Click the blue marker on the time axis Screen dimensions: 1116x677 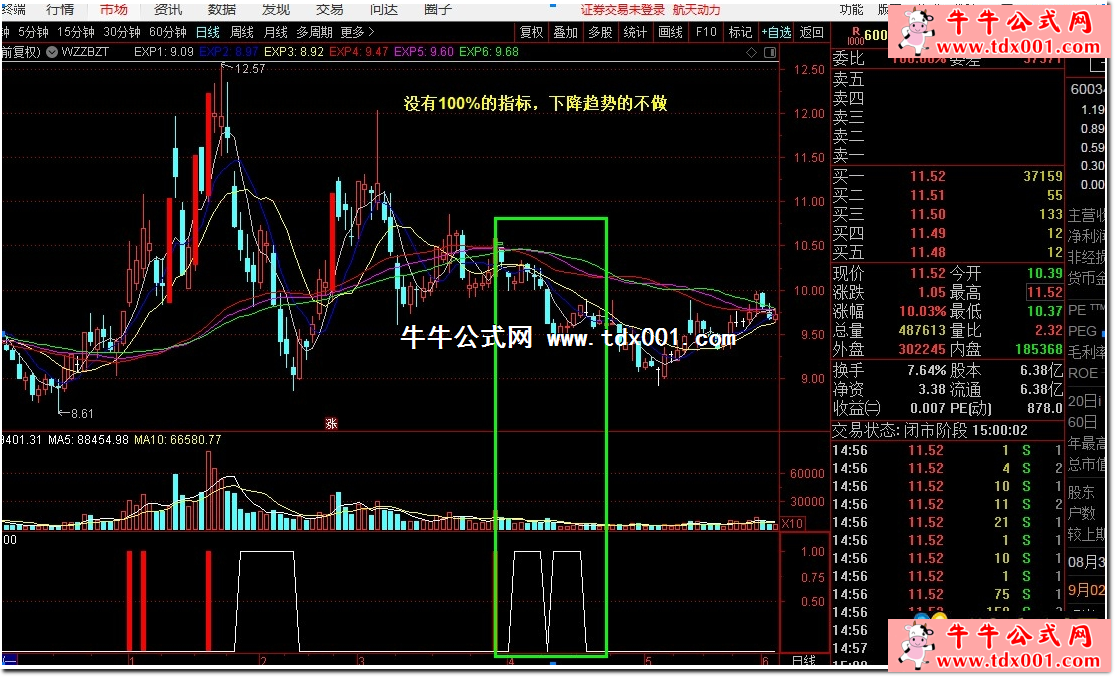pyautogui.click(x=551, y=662)
